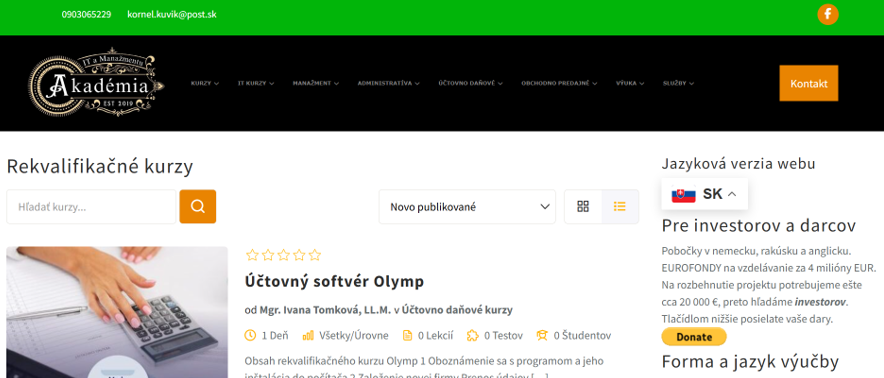The height and width of the screenshot is (378, 884).
Task: Open the ÚČTOVNO DAŇOVÉ menu item
Action: click(470, 83)
